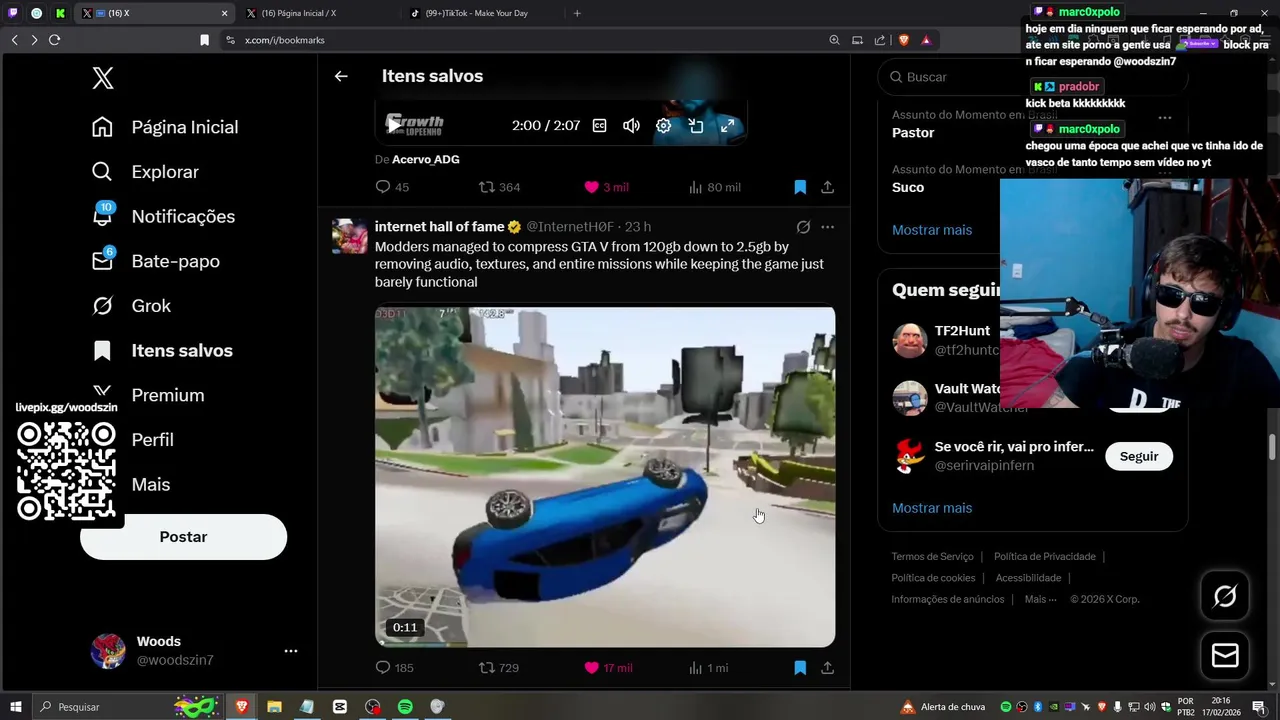This screenshot has width=1280, height=720.
Task: Enter fullscreen on the top video
Action: pyautogui.click(x=728, y=126)
